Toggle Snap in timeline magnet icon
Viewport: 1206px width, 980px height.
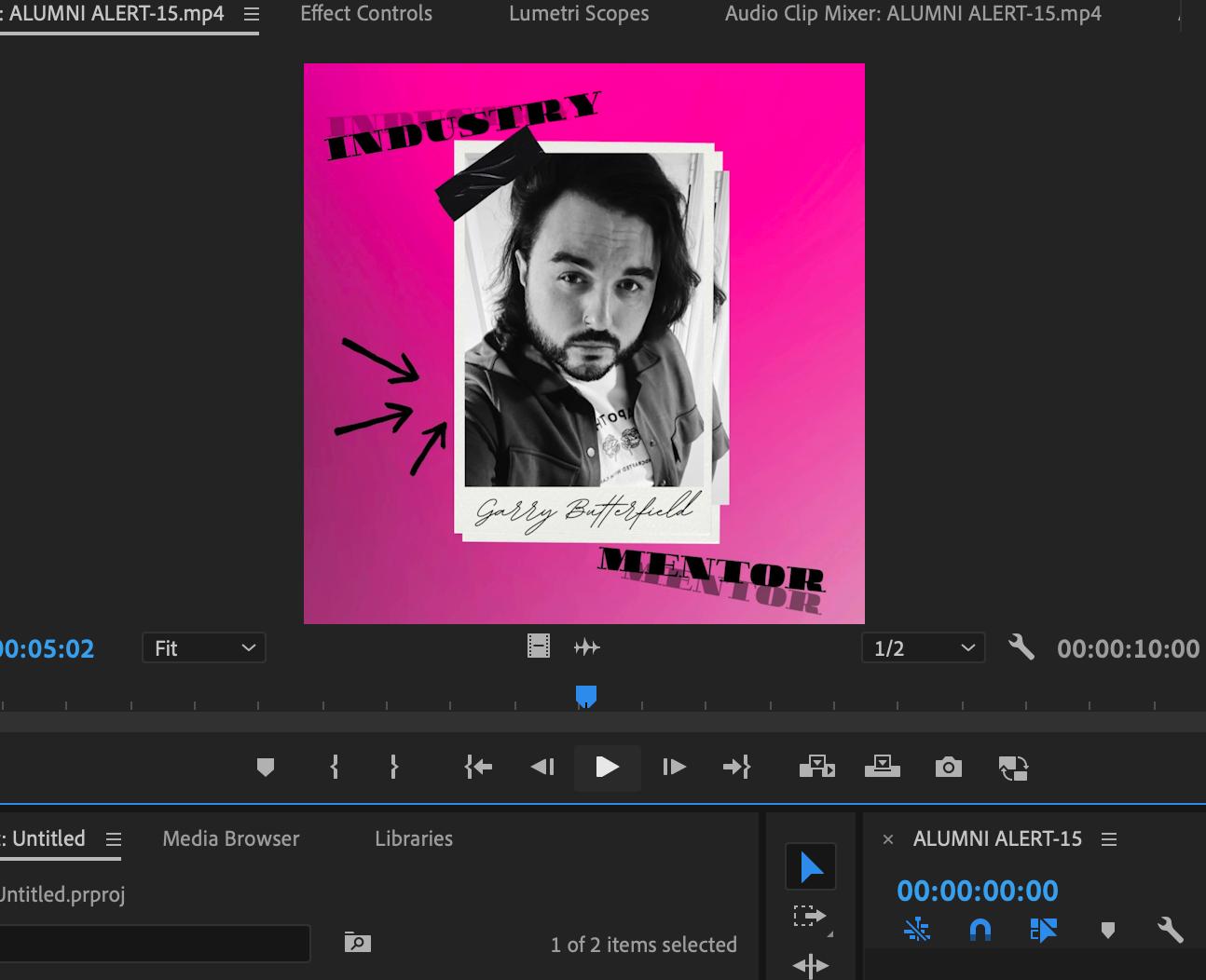click(980, 930)
